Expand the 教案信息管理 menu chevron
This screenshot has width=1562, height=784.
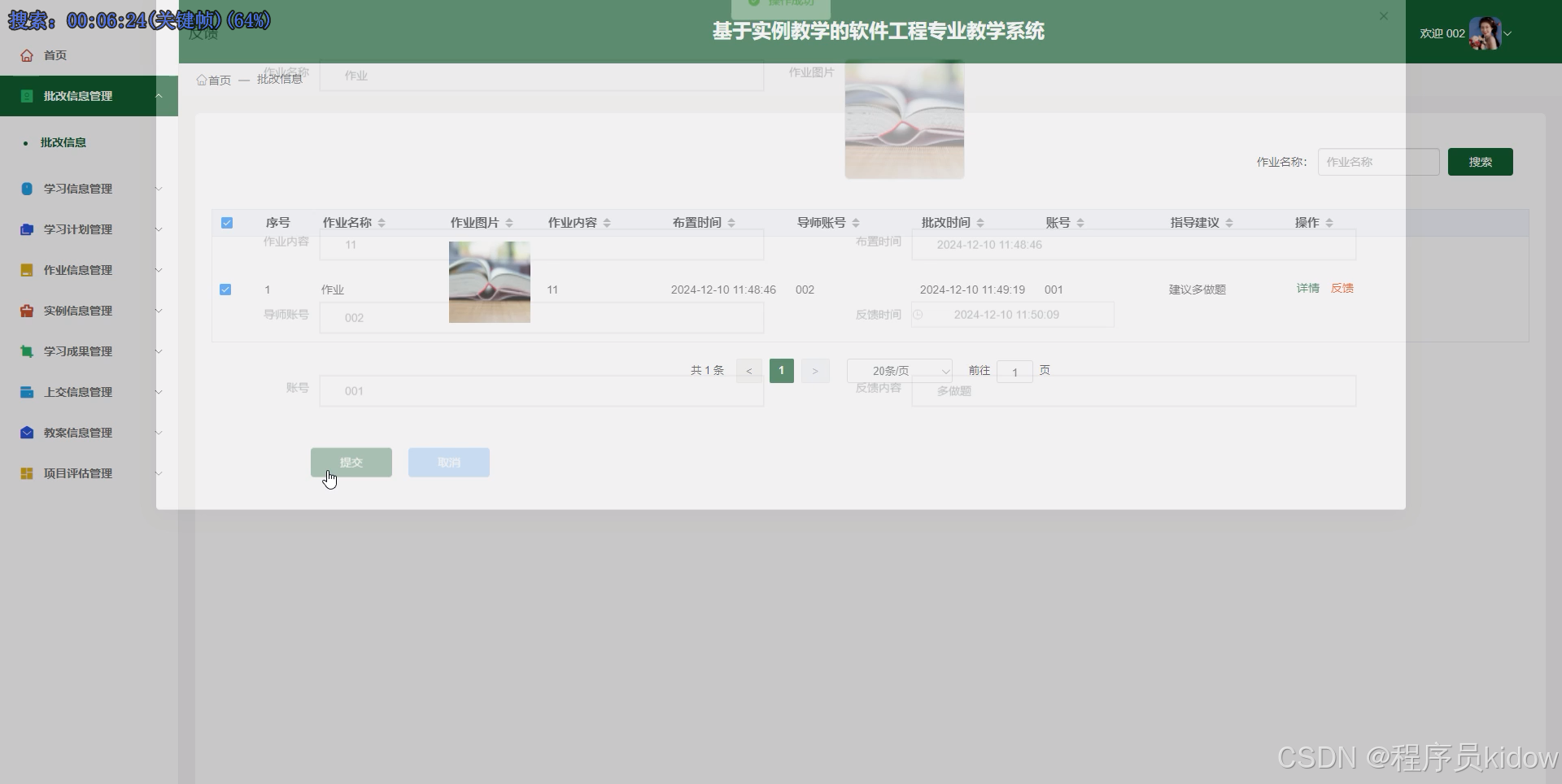point(159,433)
